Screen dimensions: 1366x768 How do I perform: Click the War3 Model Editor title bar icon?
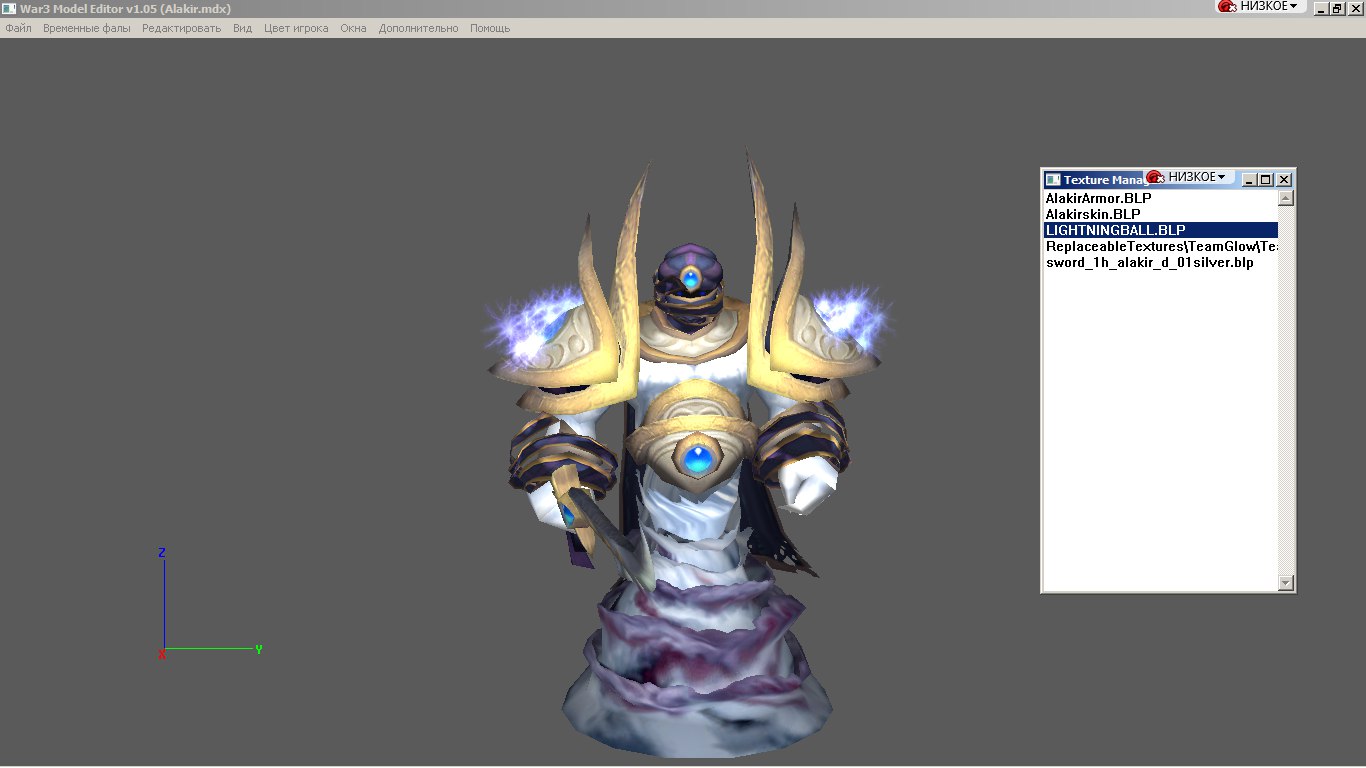click(9, 9)
